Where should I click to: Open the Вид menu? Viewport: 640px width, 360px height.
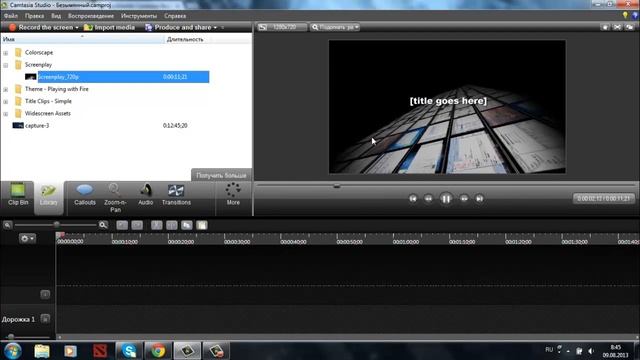point(56,16)
